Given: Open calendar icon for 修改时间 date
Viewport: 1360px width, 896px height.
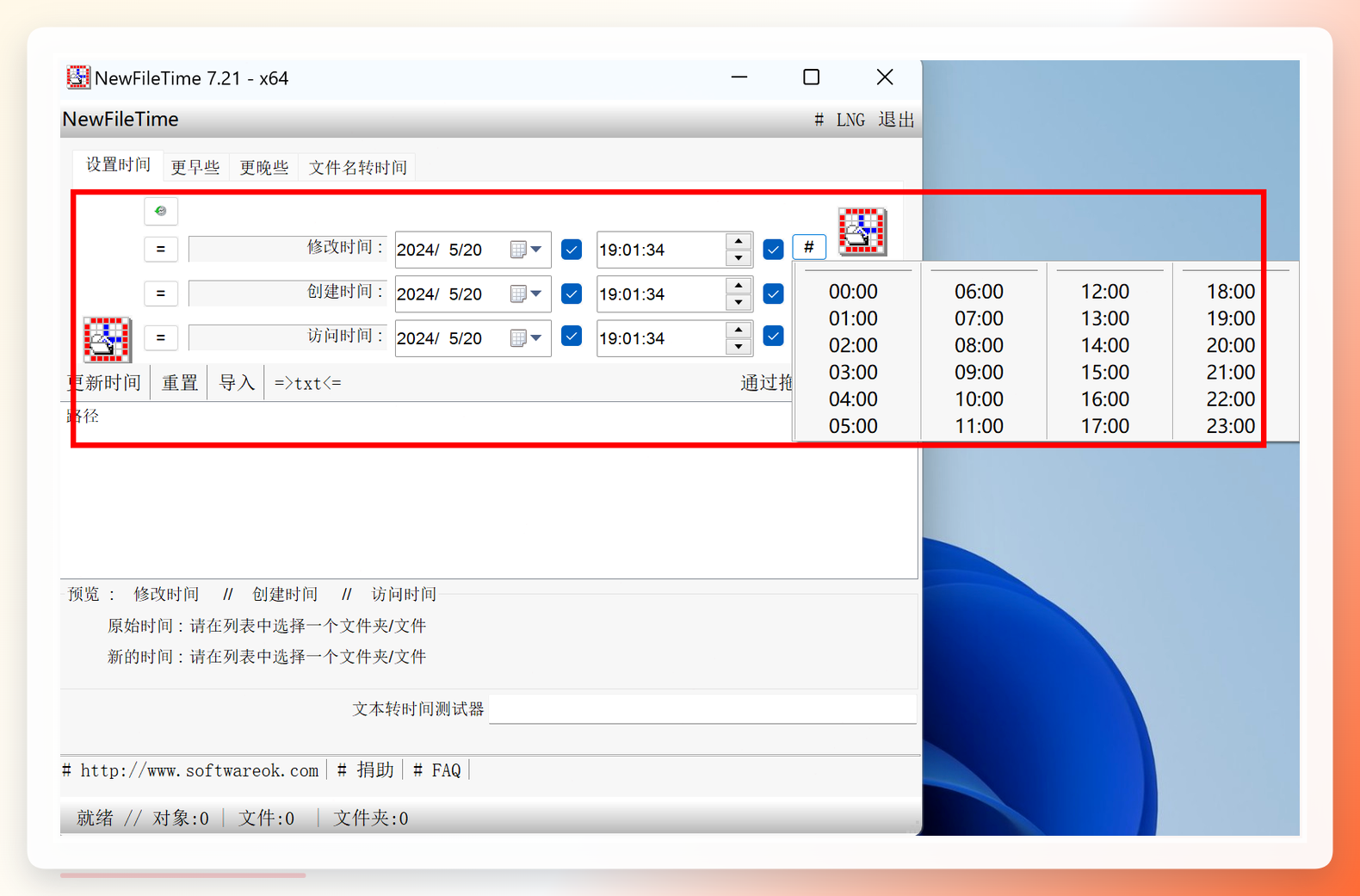Looking at the screenshot, I should point(518,250).
